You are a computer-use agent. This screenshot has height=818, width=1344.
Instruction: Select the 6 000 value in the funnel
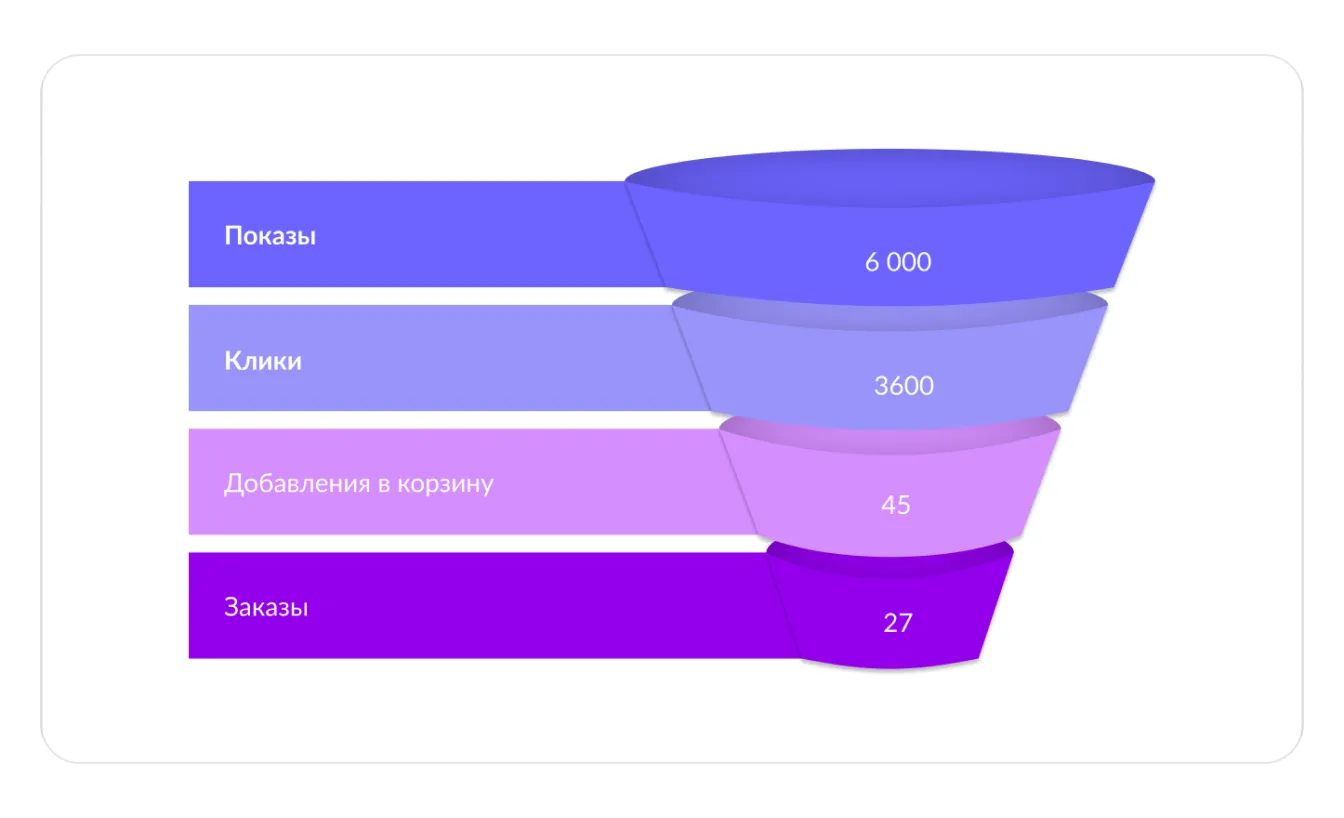pos(898,262)
